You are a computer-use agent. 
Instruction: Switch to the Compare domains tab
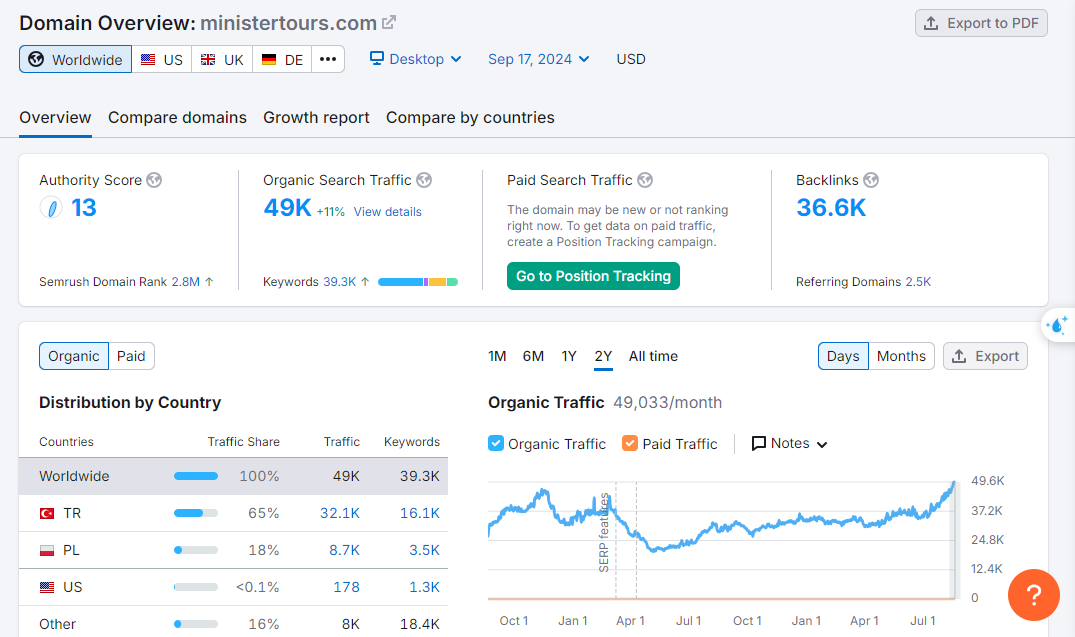click(x=177, y=117)
